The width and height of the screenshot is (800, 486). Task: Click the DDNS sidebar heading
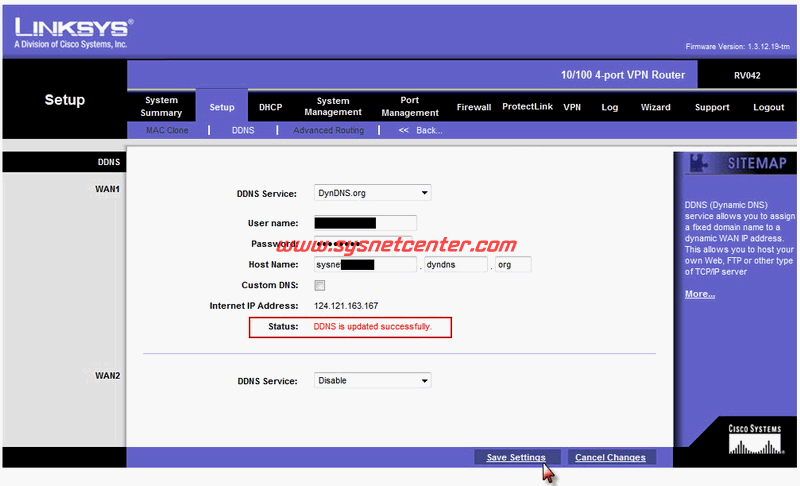point(109,162)
